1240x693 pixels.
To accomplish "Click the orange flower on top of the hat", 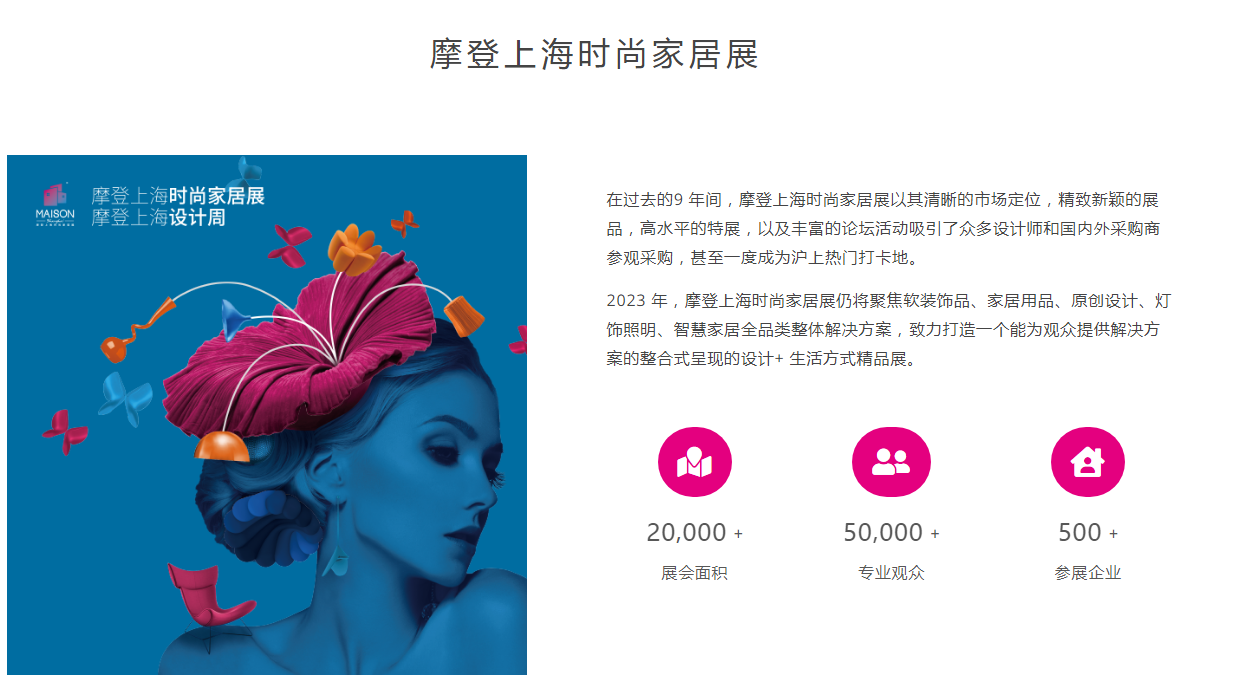I will click(x=356, y=249).
